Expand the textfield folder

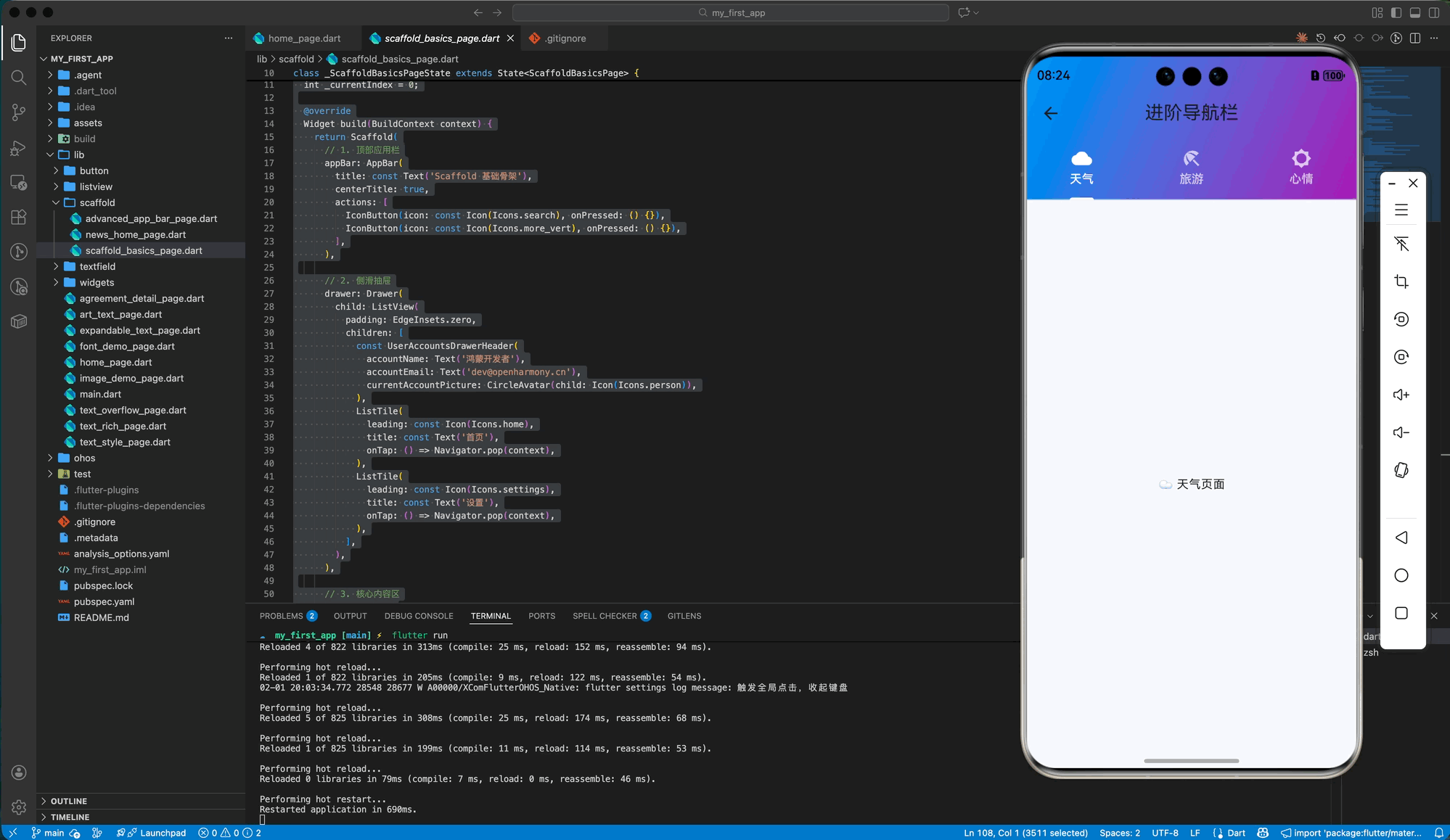[97, 266]
